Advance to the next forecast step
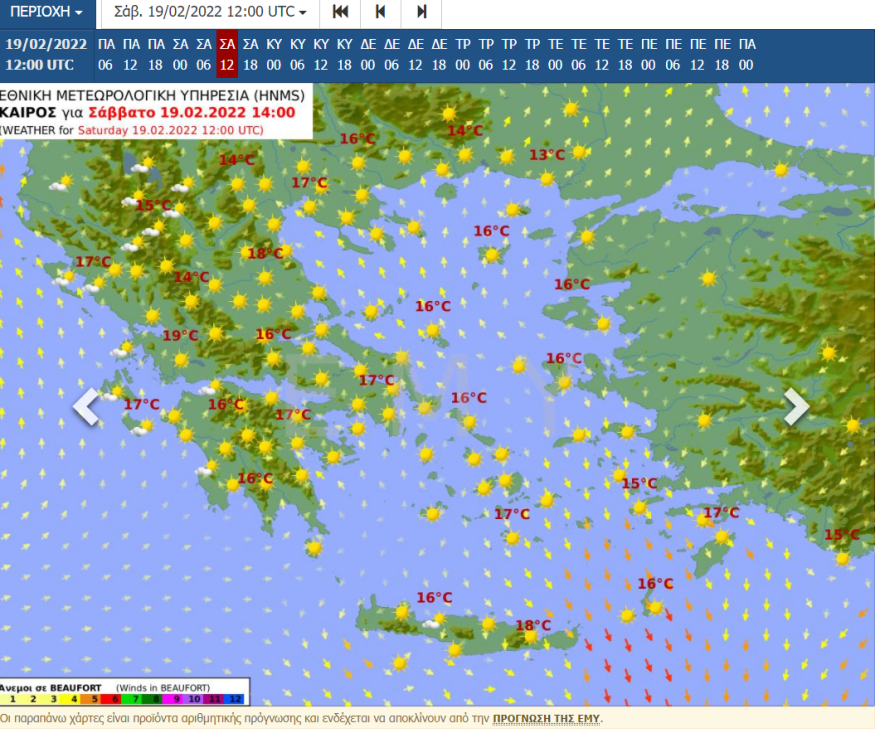The height and width of the screenshot is (733, 880). tap(421, 13)
